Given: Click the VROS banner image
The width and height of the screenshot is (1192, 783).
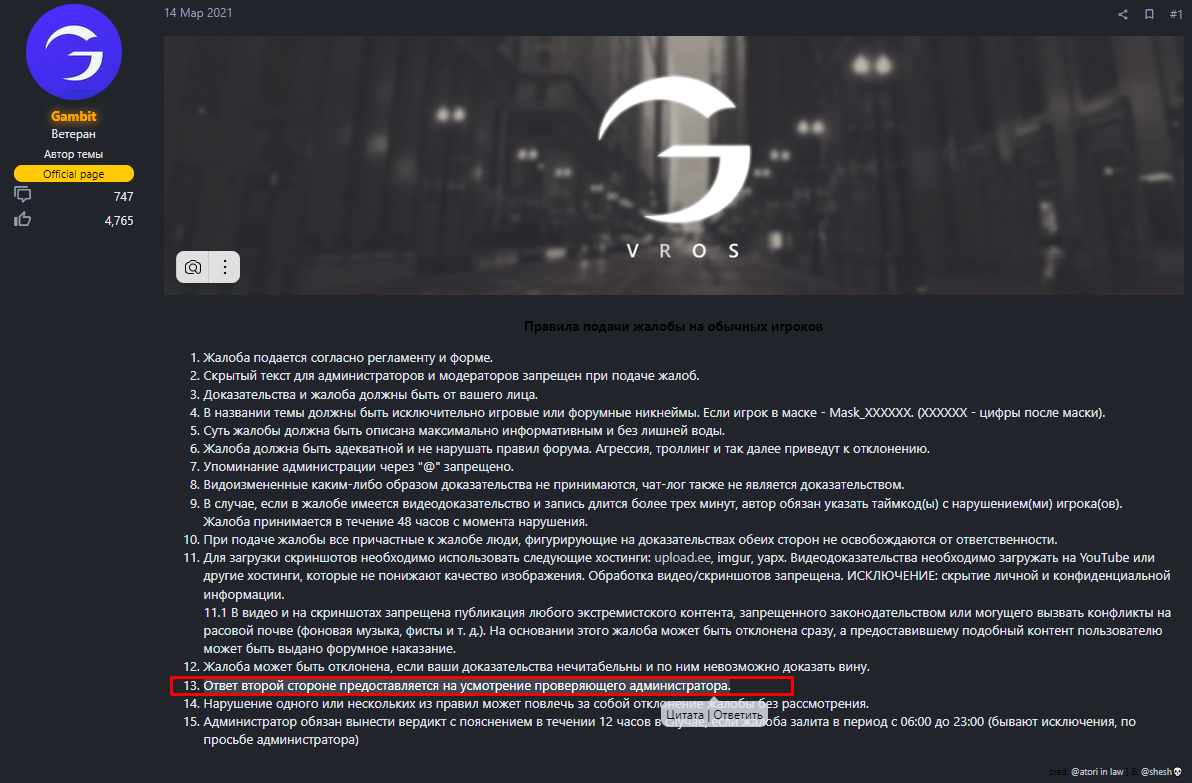Looking at the screenshot, I should pyautogui.click(x=674, y=165).
